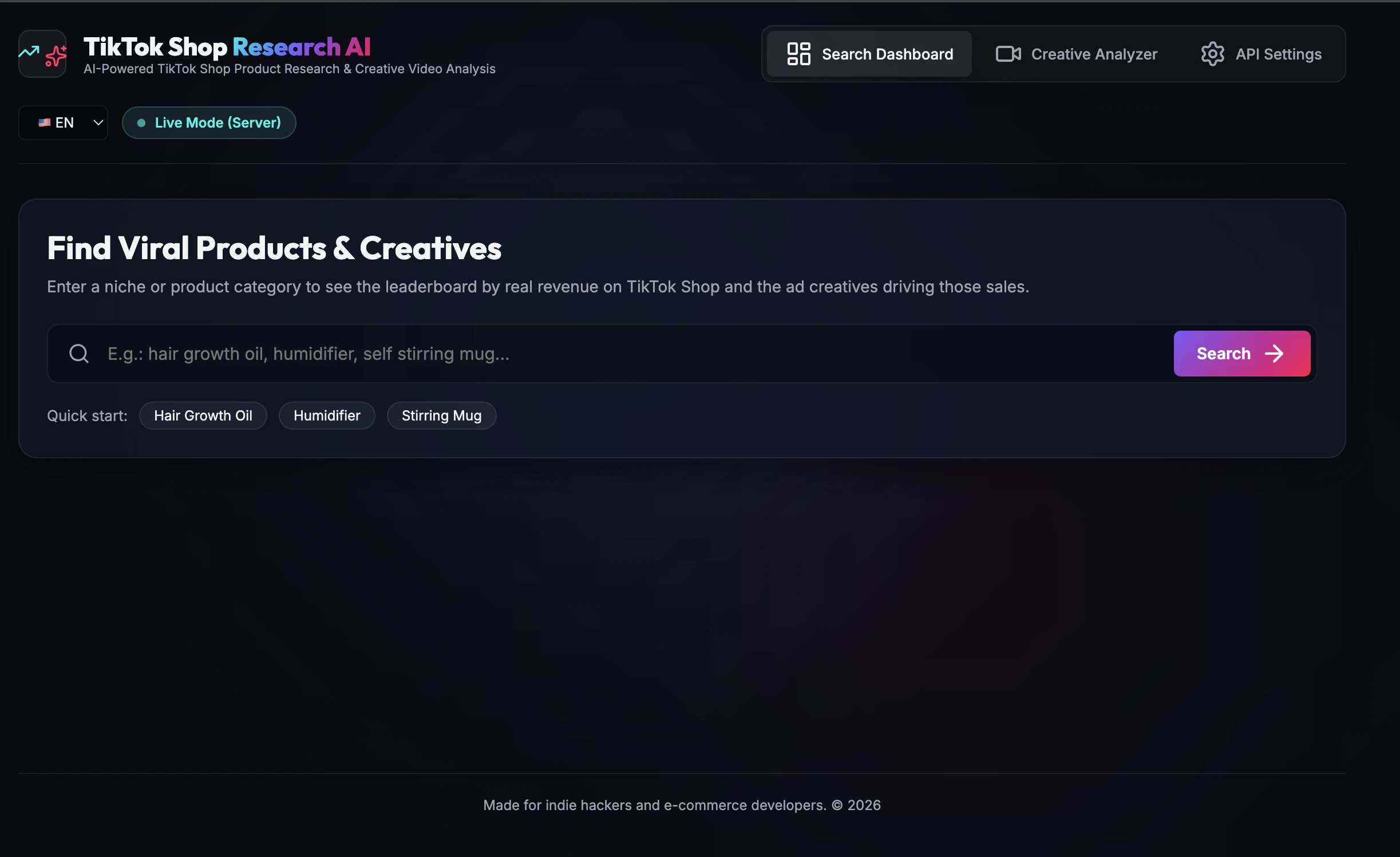The height and width of the screenshot is (857, 1400).
Task: Click the green Live Mode status dot
Action: pyautogui.click(x=141, y=122)
